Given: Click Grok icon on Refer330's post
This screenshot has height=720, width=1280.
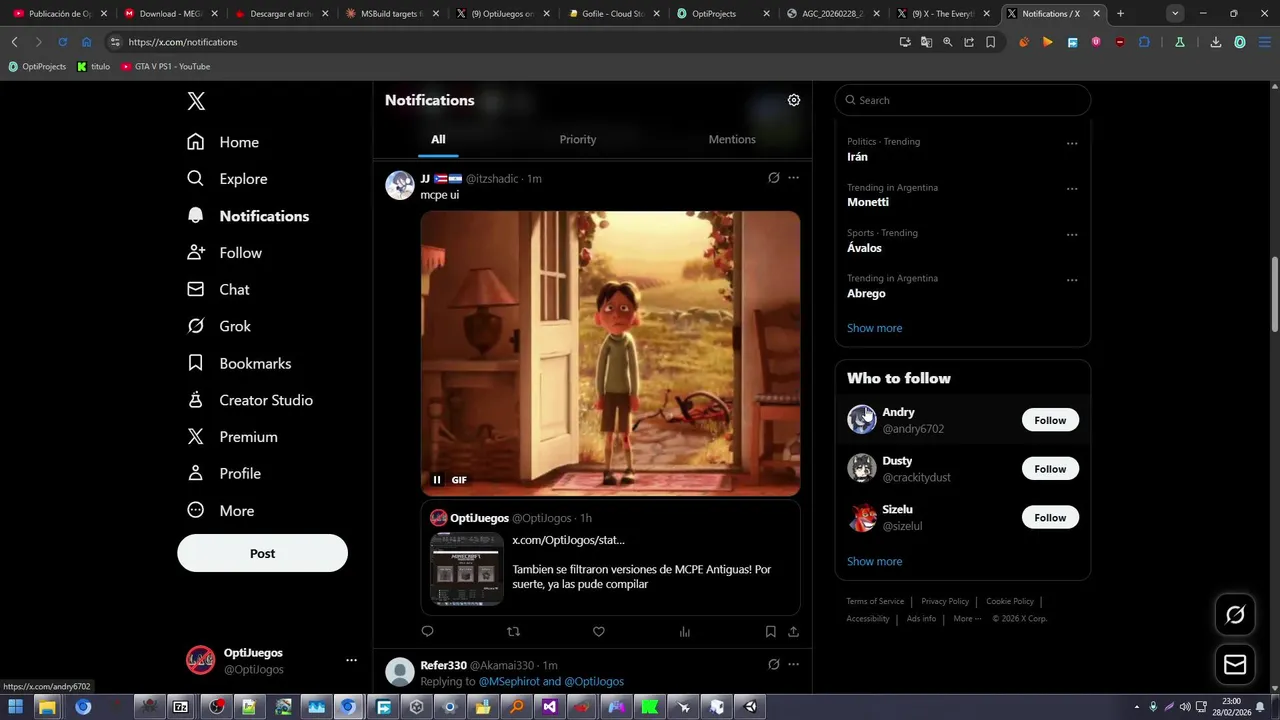Looking at the screenshot, I should tap(773, 665).
